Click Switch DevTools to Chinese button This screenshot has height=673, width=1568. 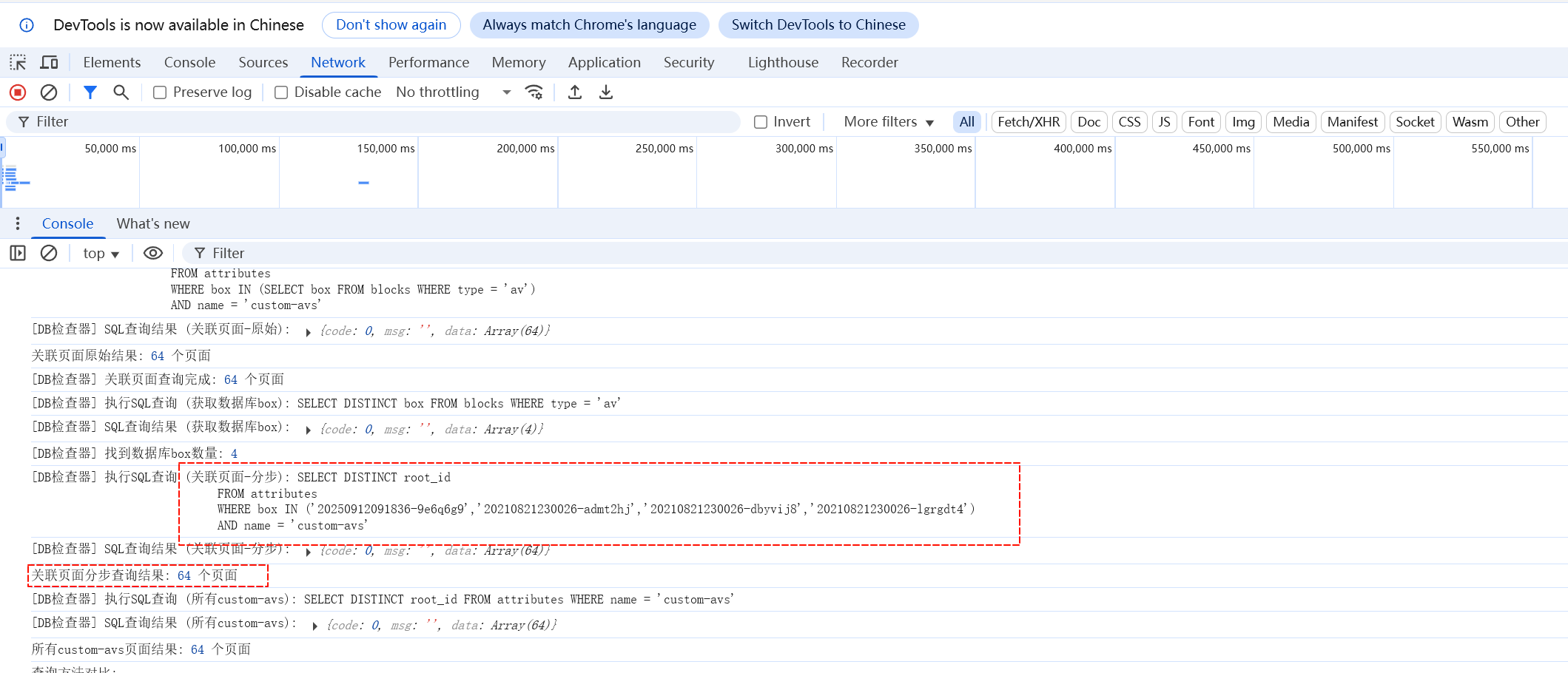tap(818, 25)
